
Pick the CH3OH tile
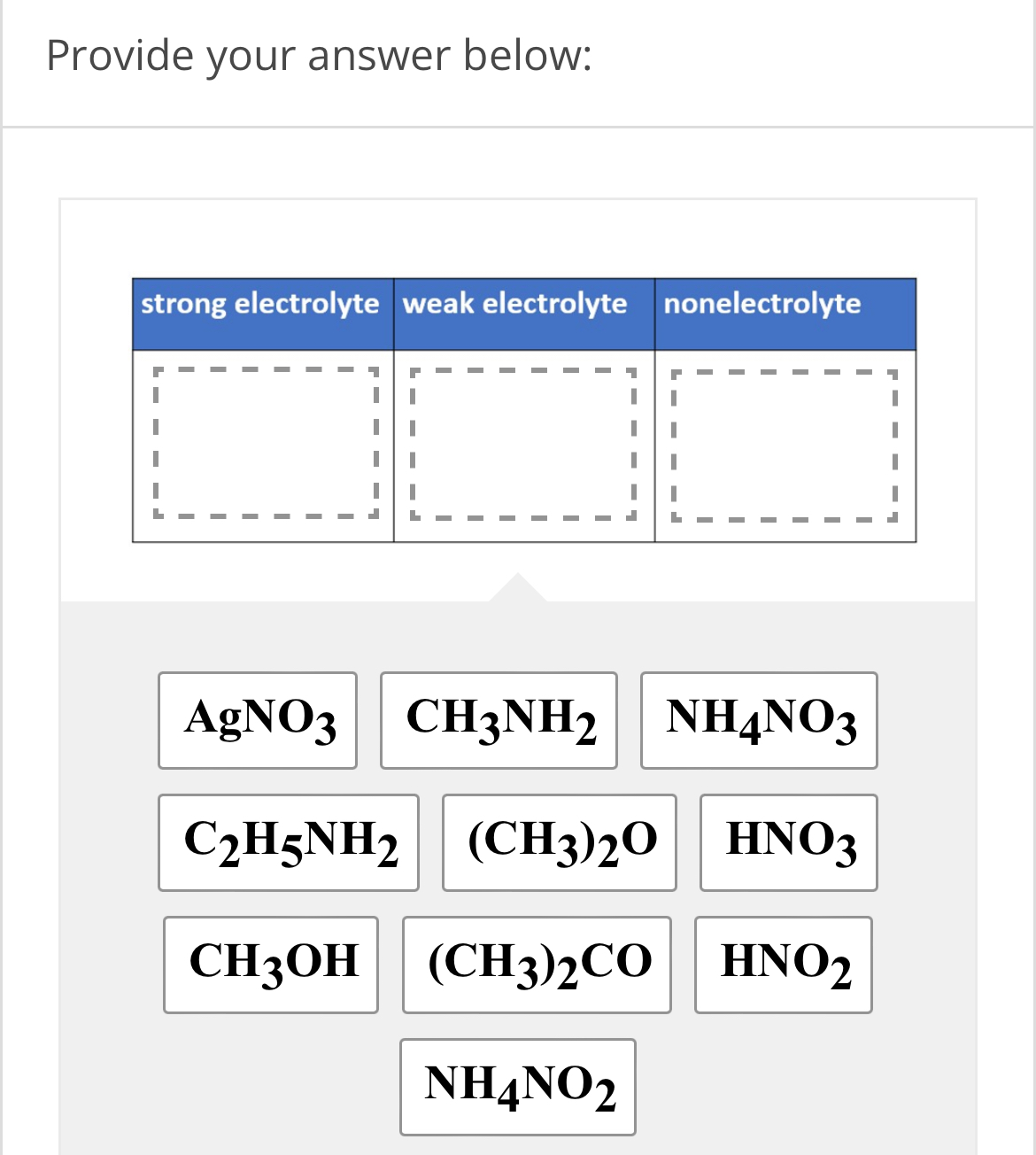(x=271, y=965)
